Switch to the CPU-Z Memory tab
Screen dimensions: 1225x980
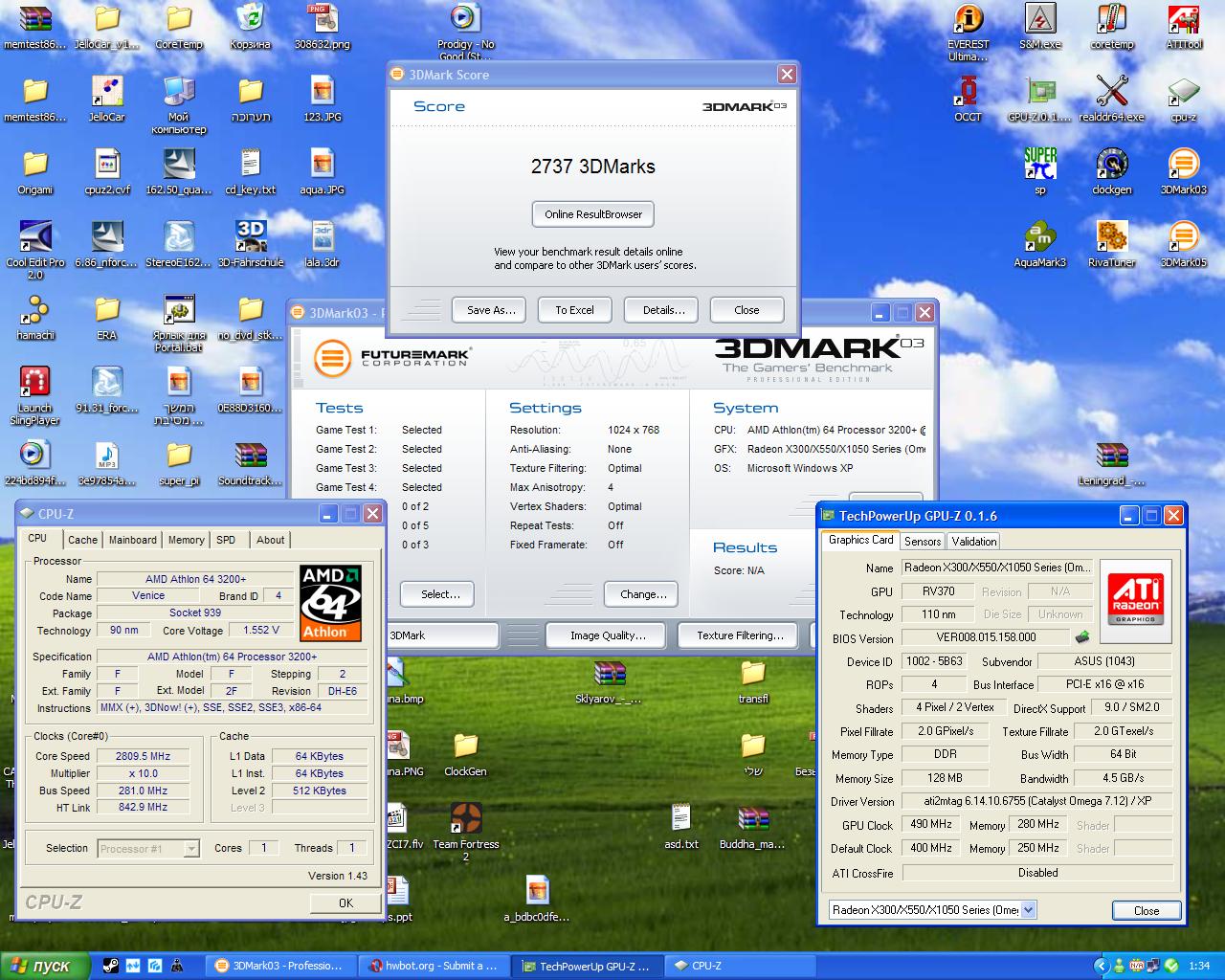point(186,540)
